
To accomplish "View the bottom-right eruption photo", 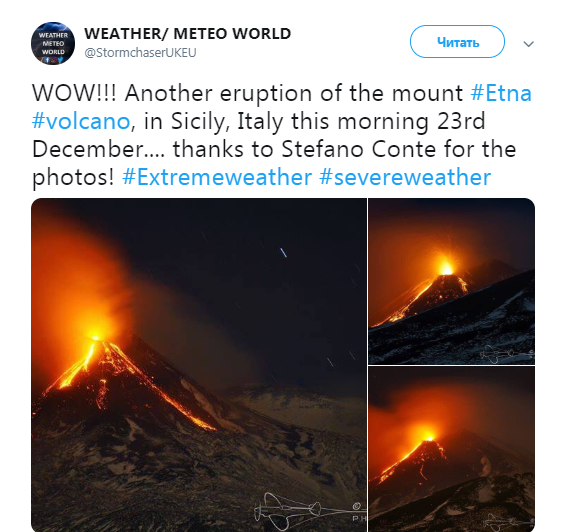I will pyautogui.click(x=452, y=449).
